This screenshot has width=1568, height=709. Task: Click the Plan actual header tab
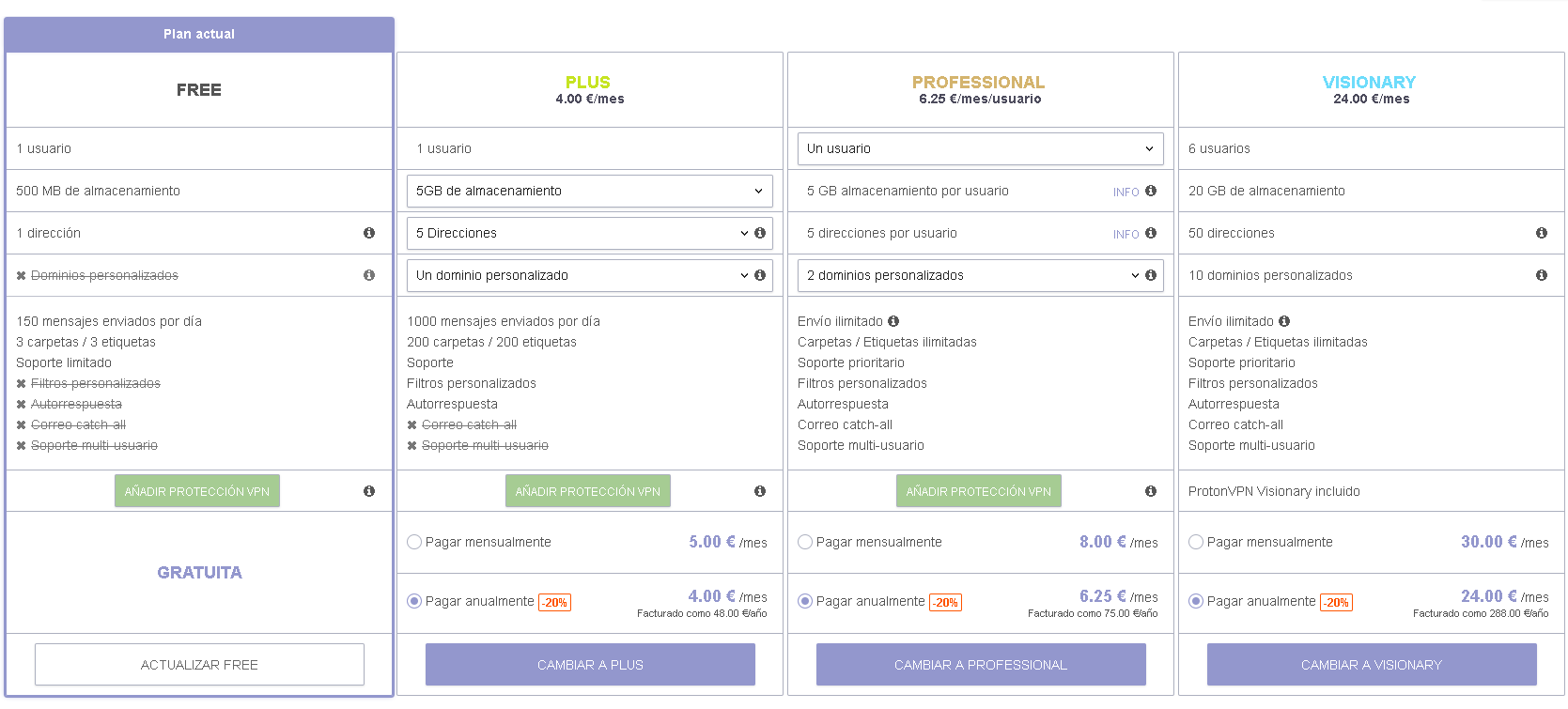tap(199, 34)
